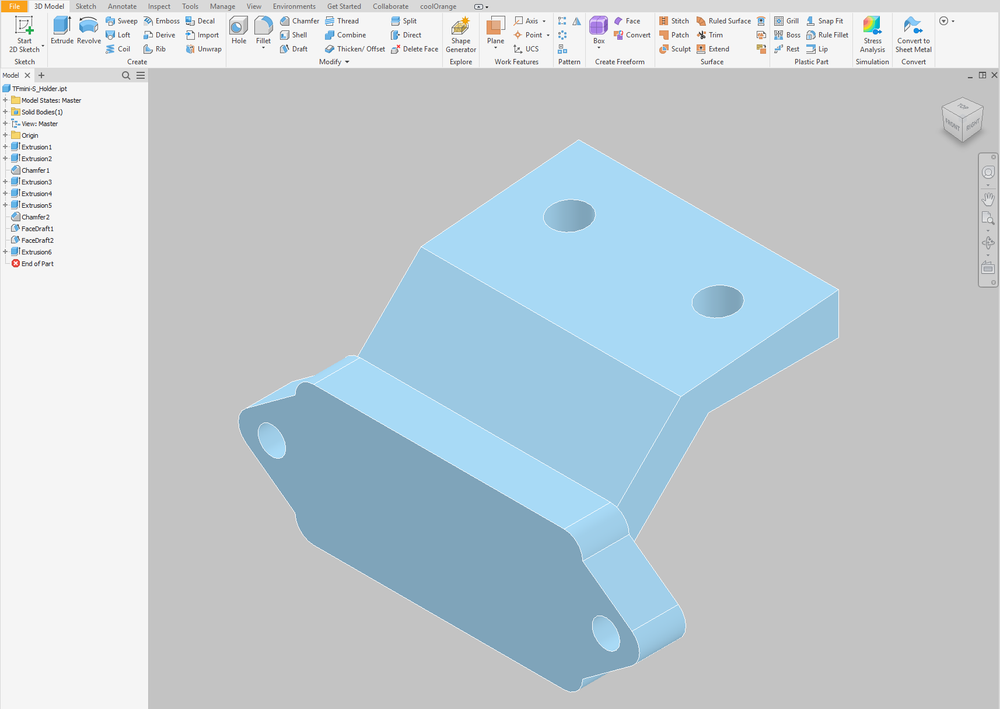Select the Extrude tool
1000x709 pixels.
coord(62,31)
